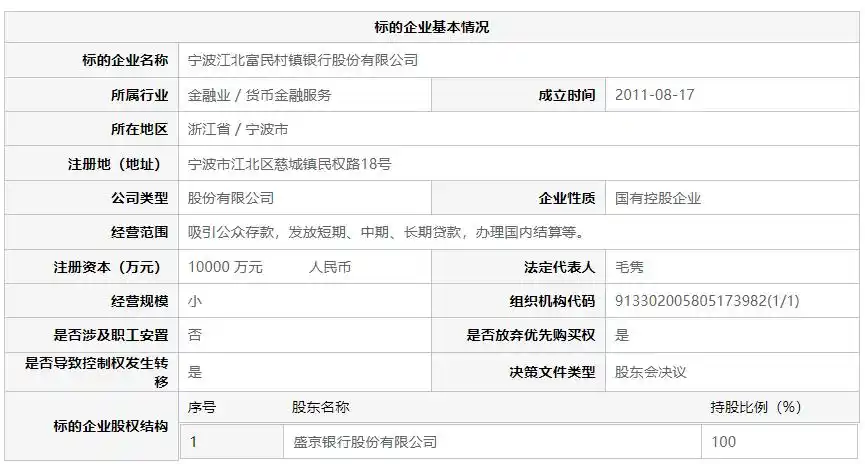Select the currency text 人民币
Viewport: 865px width, 464px height.
pos(330,267)
